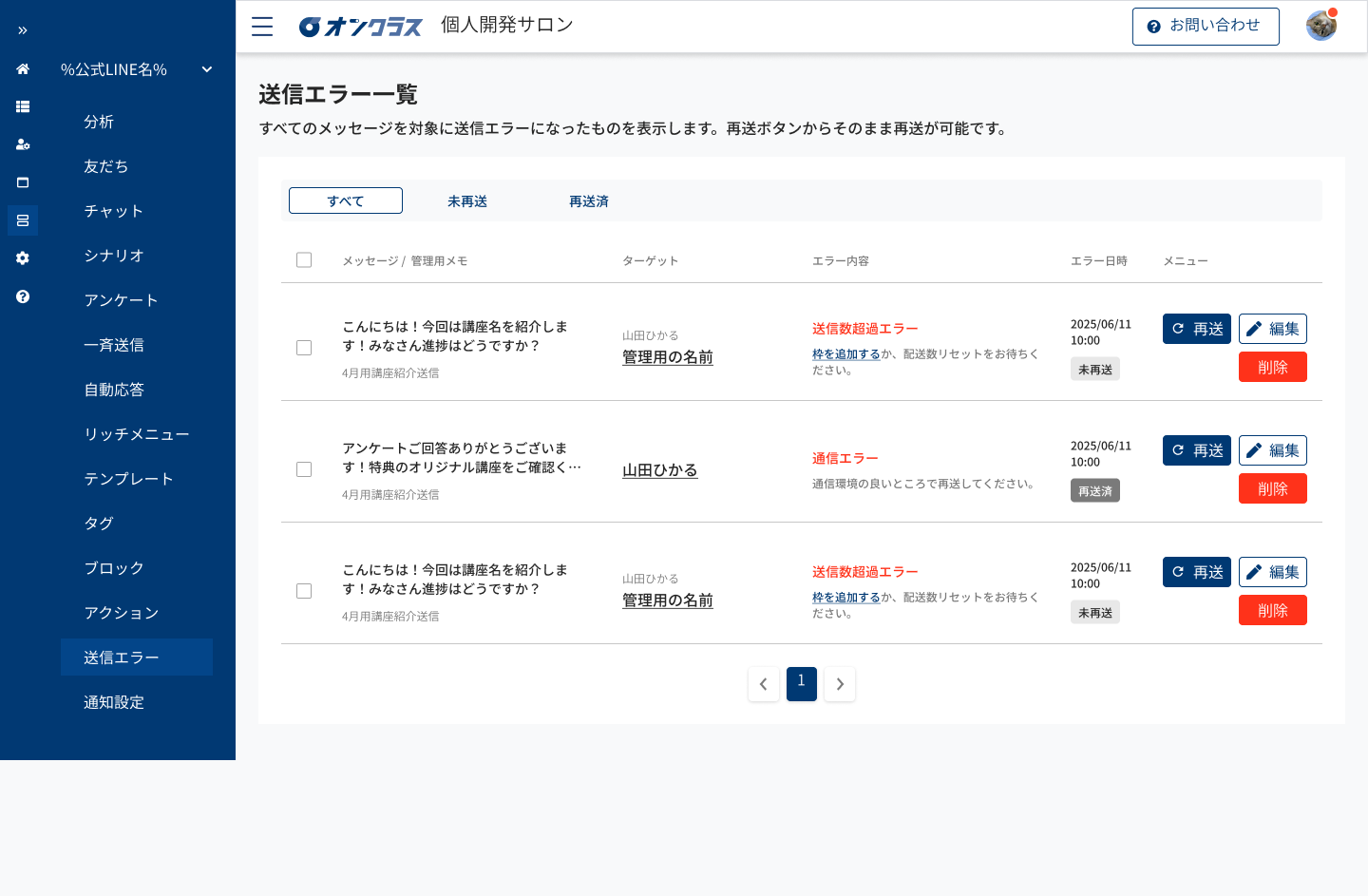Check the checkbox for the 通信エラー row
1368x896 pixels.
click(x=304, y=469)
